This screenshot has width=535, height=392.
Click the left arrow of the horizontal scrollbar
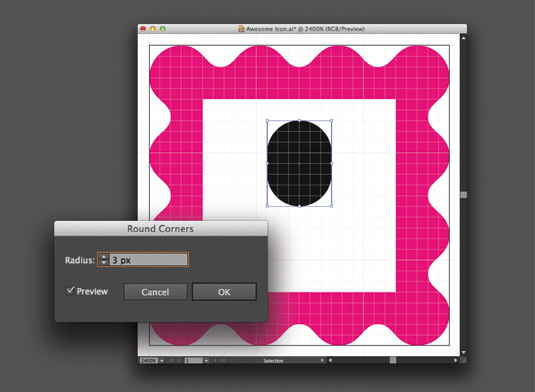tap(330, 360)
